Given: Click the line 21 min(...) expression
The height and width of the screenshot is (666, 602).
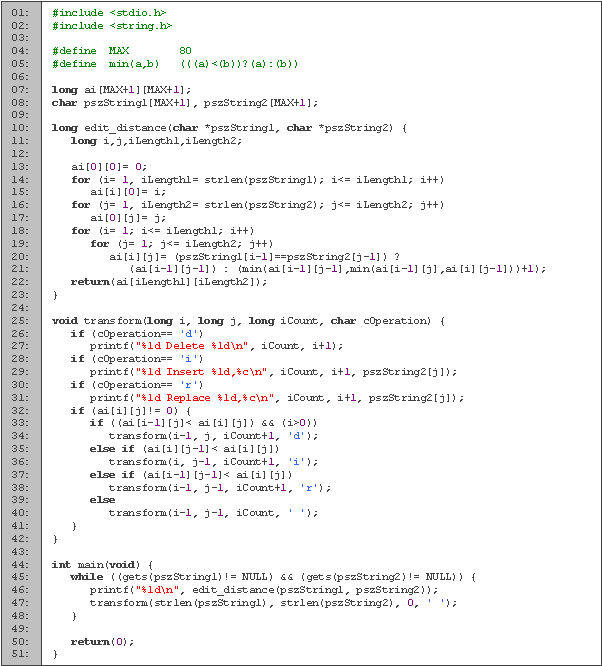Looking at the screenshot, I should point(337,269).
